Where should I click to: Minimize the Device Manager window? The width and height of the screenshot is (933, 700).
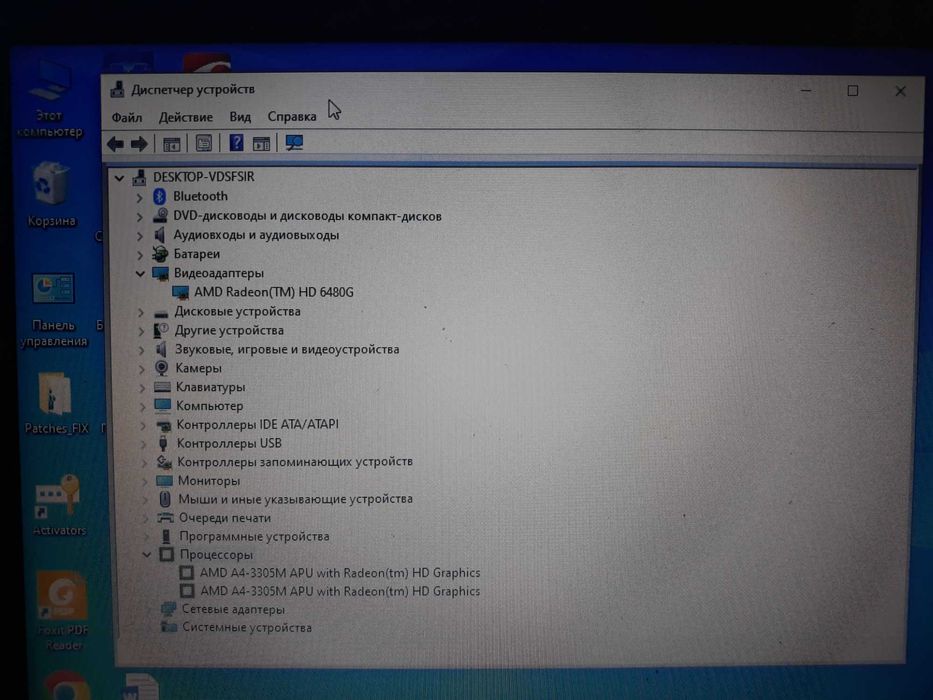806,90
